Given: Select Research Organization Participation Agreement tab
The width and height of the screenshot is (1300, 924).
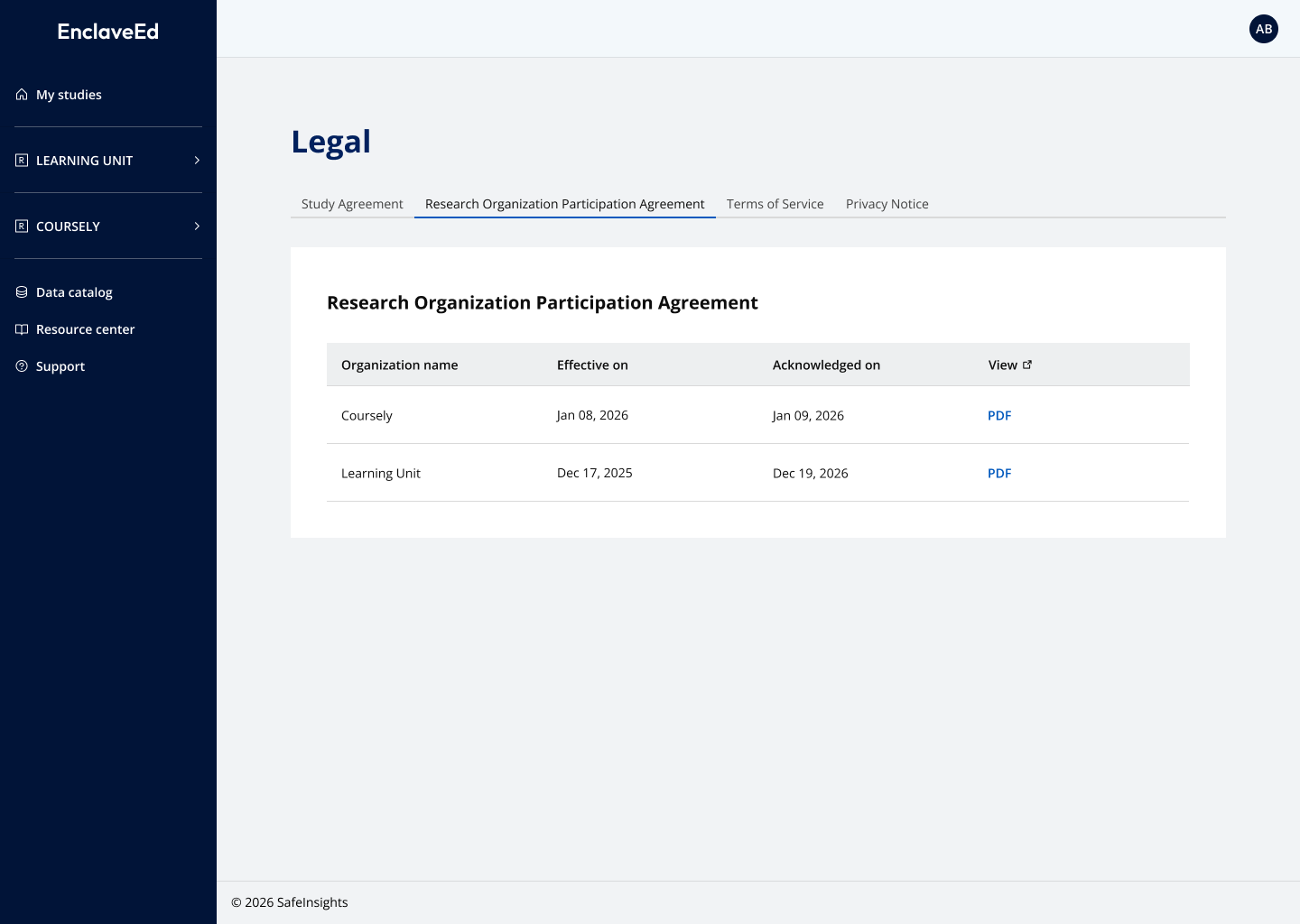Looking at the screenshot, I should point(565,204).
